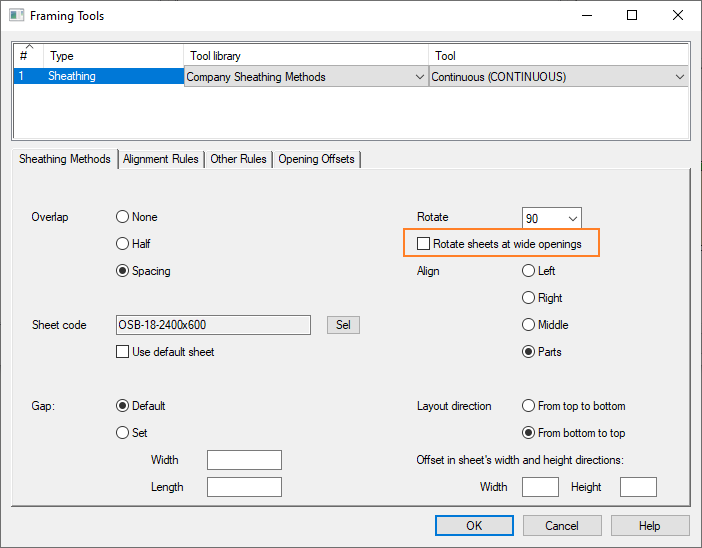Click the Help button
Screen dimensions: 702x548
(x=649, y=526)
